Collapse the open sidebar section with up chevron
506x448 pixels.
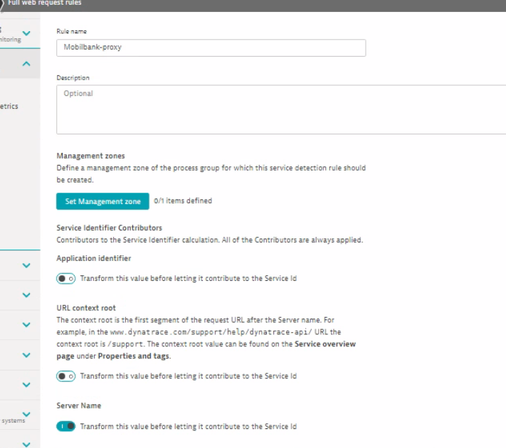26,64
